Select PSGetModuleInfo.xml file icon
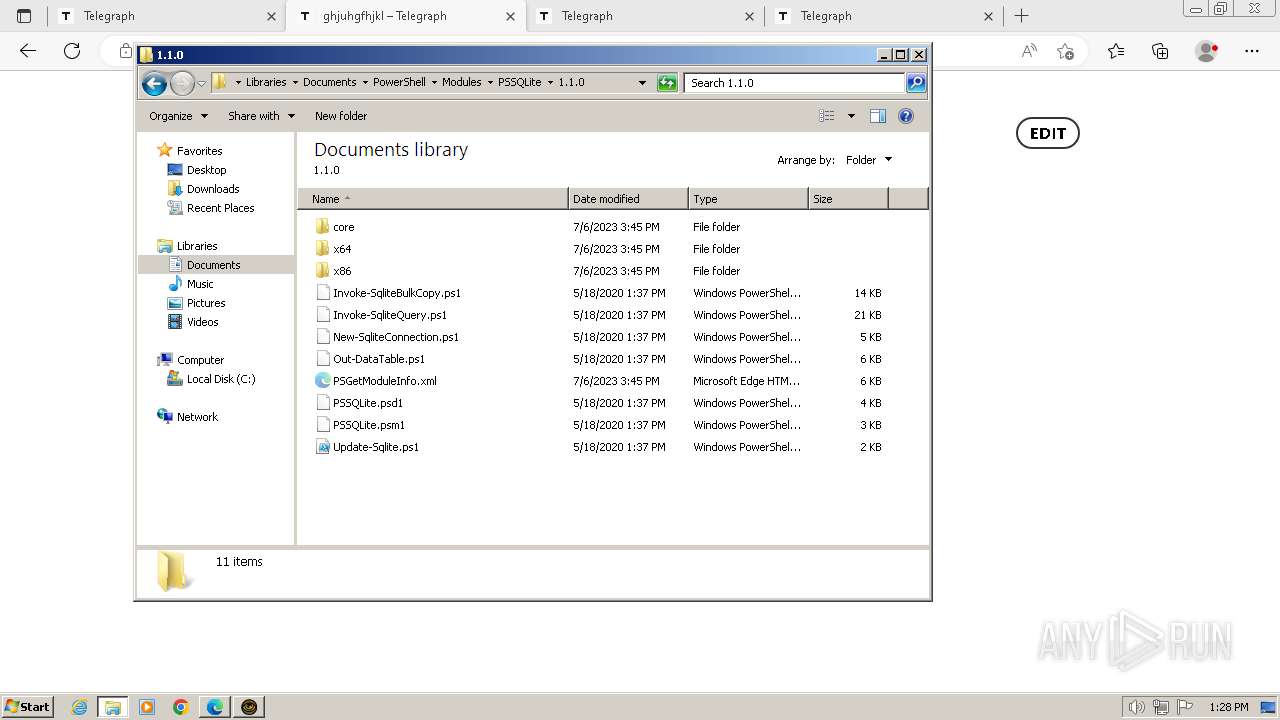Image resolution: width=1280 pixels, height=720 pixels. [323, 381]
